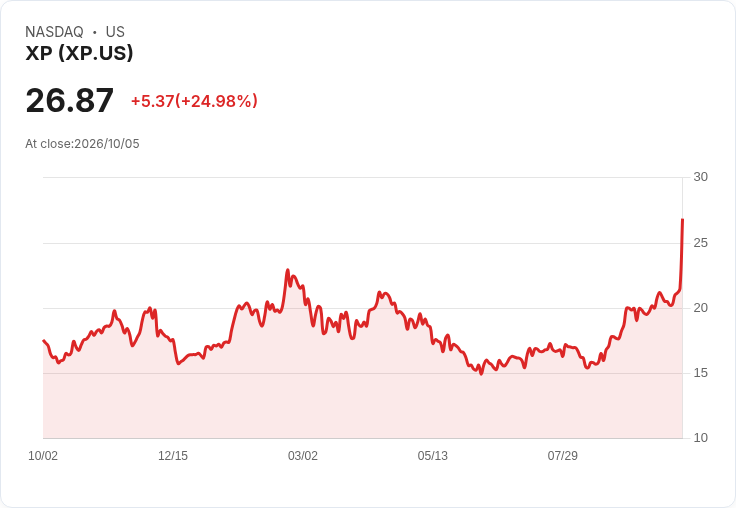Viewport: 736px width, 508px height.
Task: Click the At close:2026/10/05 timestamp
Action: (82, 144)
